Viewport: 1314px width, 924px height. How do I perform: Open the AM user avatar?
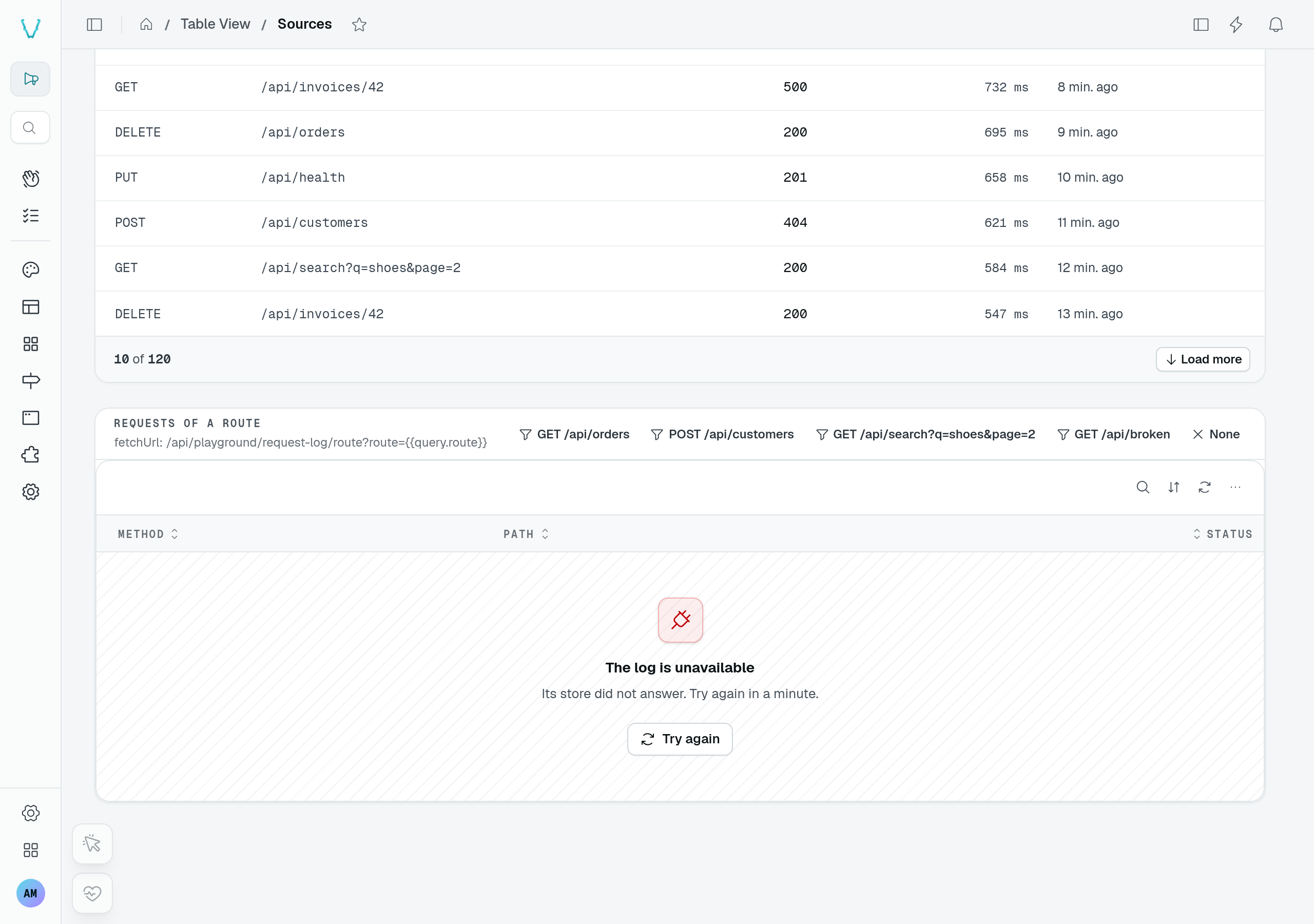pos(30,893)
